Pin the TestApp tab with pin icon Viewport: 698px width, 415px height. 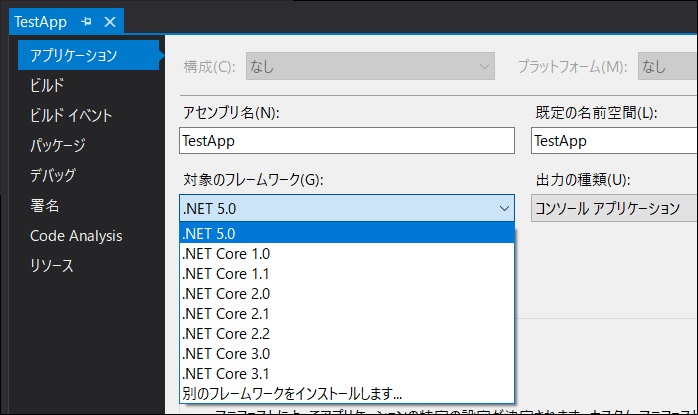coord(86,21)
